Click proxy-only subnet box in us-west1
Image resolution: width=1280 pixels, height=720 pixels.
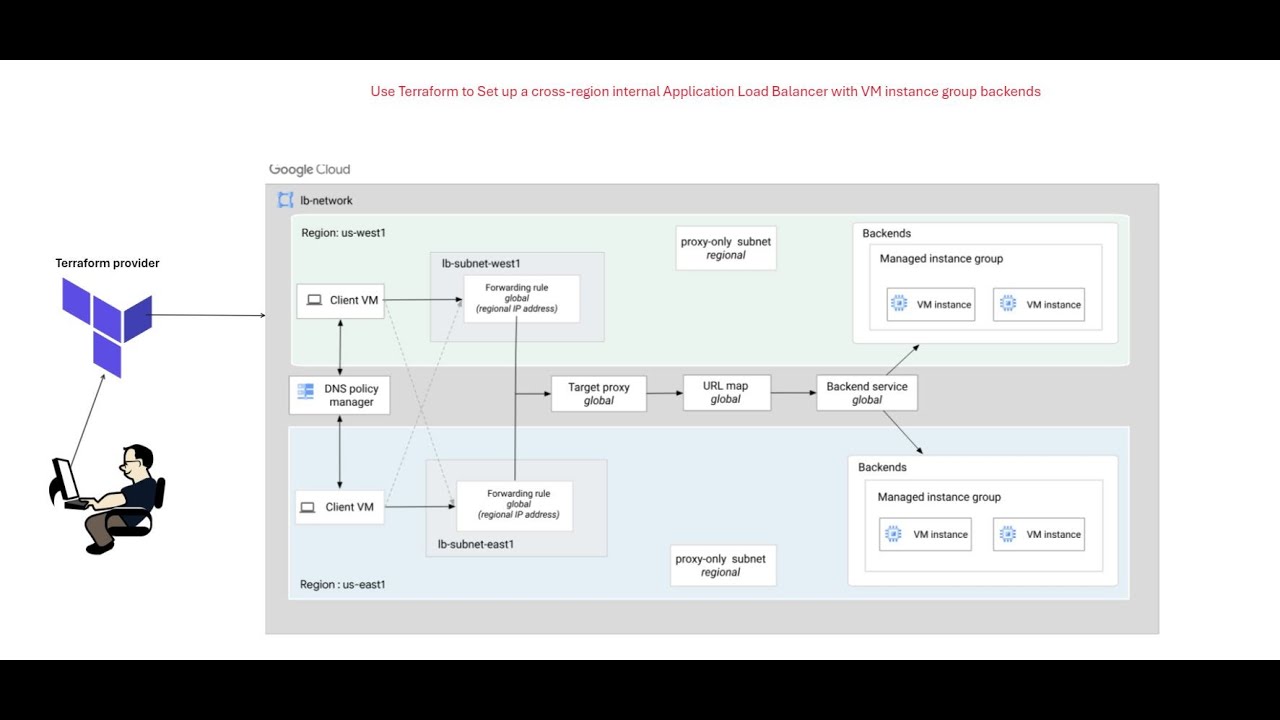coord(726,248)
